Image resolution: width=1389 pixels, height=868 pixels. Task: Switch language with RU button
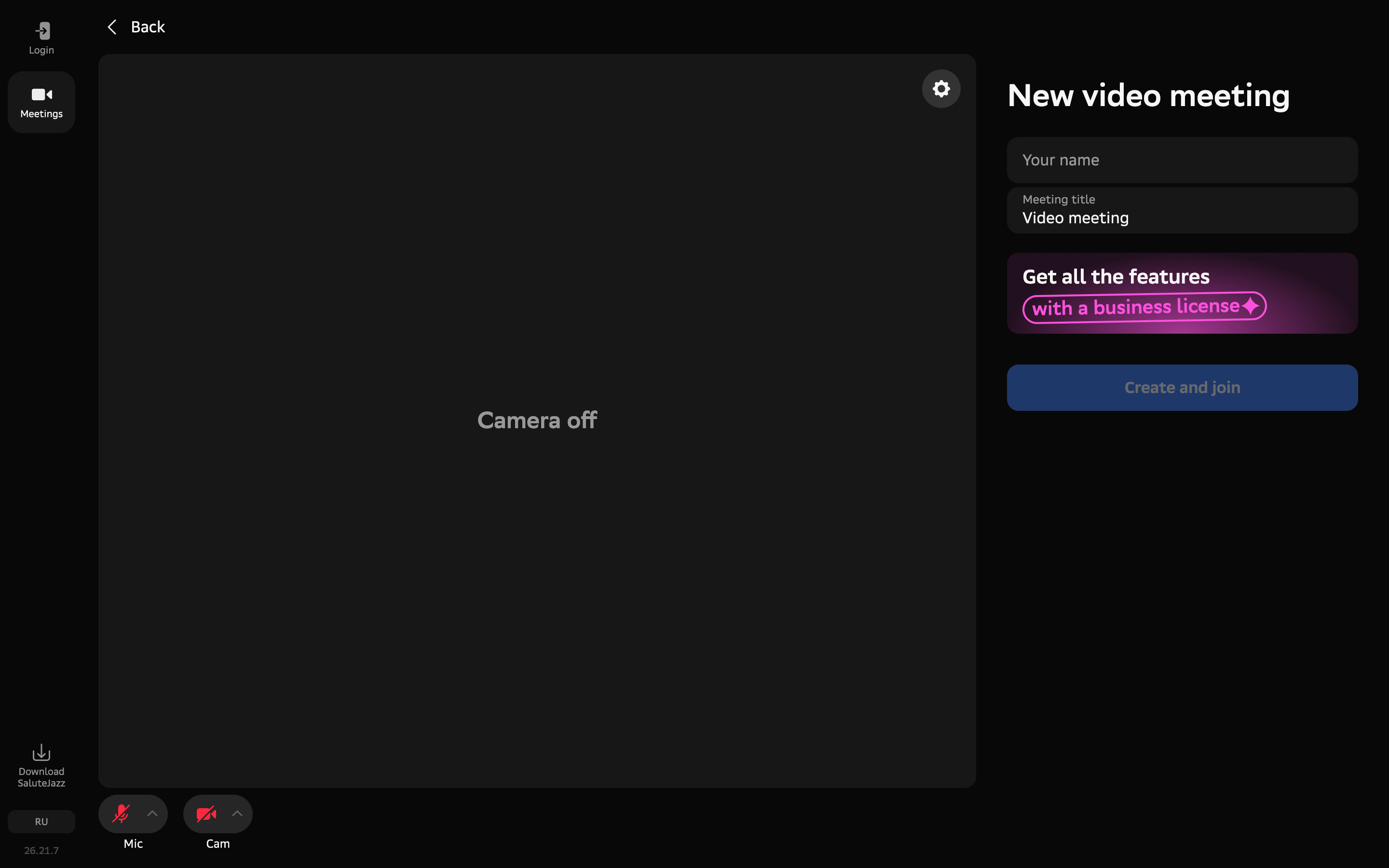point(41,822)
